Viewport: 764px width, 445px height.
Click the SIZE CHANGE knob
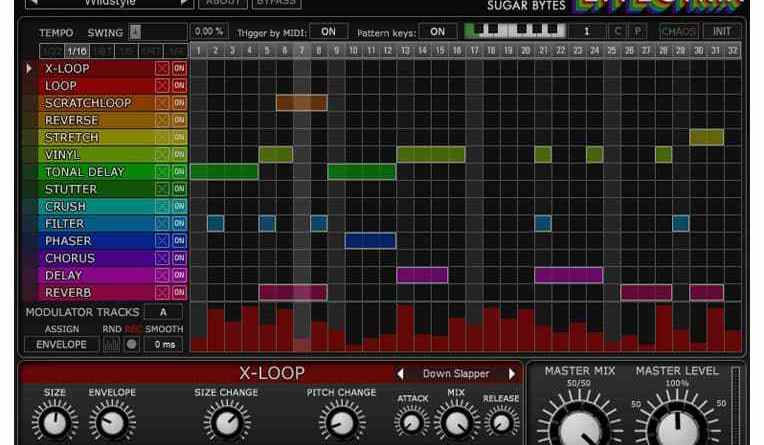[227, 423]
